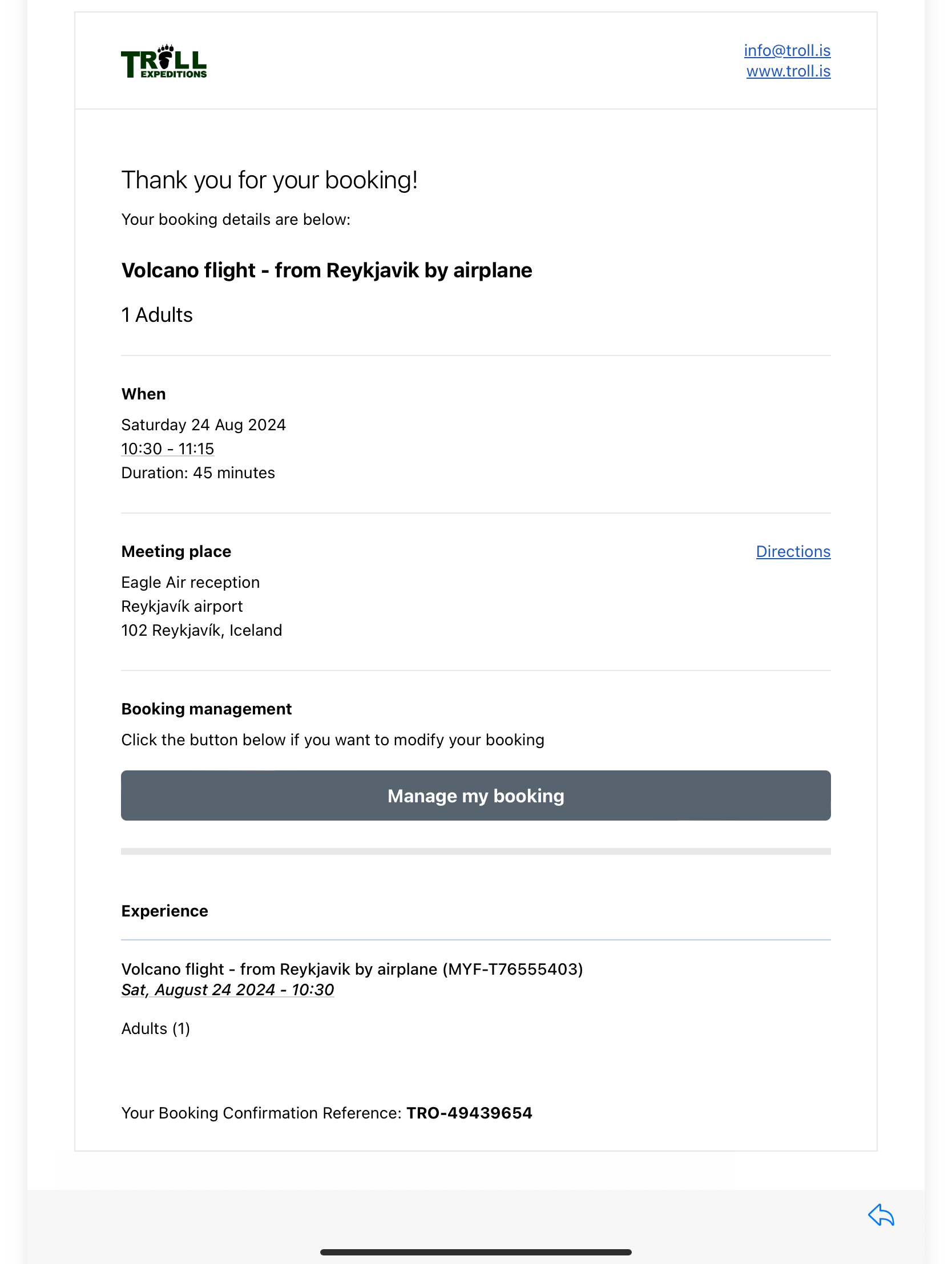Tap the Sat, August 24 2024 date link
Image resolution: width=952 pixels, height=1264 pixels.
tap(227, 990)
